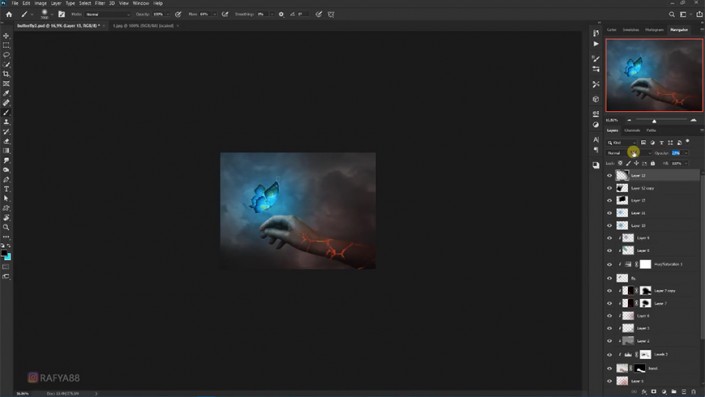Delete layer with trash icon
Viewport: 705px width, 397px height.
click(x=694, y=392)
